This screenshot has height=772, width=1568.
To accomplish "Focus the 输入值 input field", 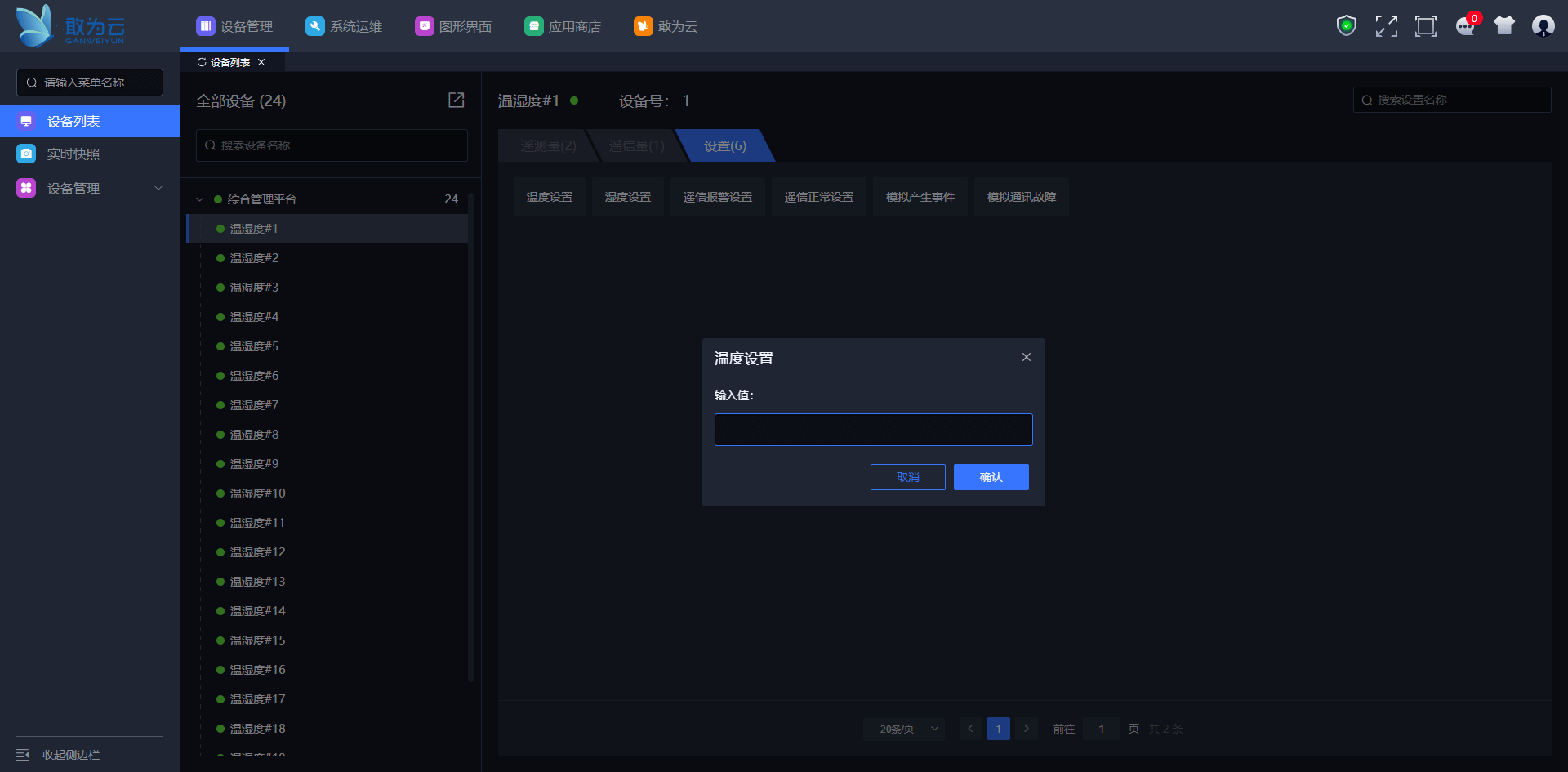I will pyautogui.click(x=873, y=430).
